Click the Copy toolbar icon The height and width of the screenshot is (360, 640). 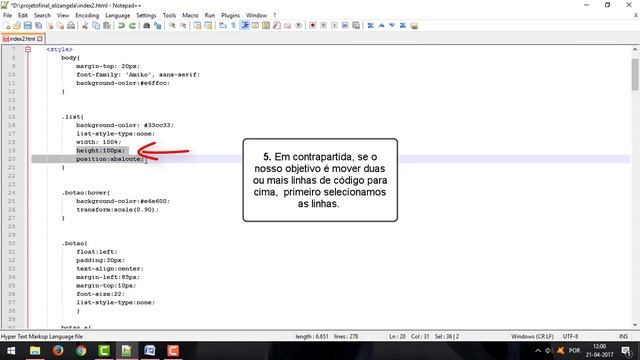point(96,25)
